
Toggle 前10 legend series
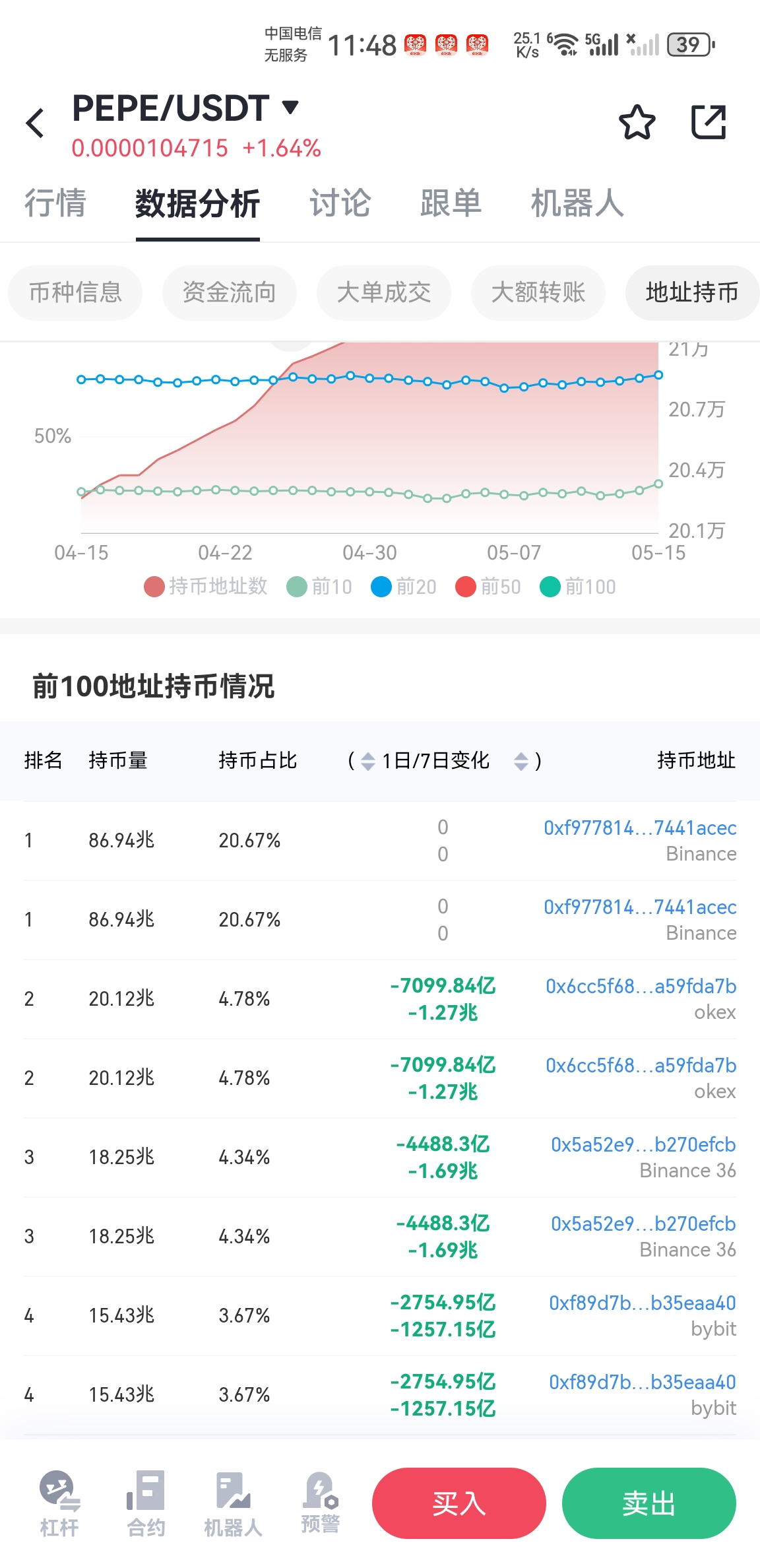[319, 586]
